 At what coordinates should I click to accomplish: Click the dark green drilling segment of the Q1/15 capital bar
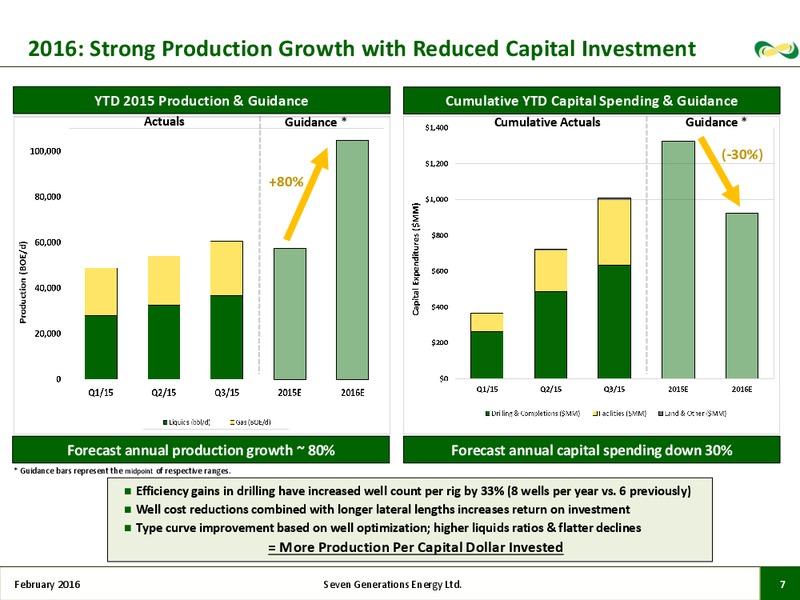[487, 355]
